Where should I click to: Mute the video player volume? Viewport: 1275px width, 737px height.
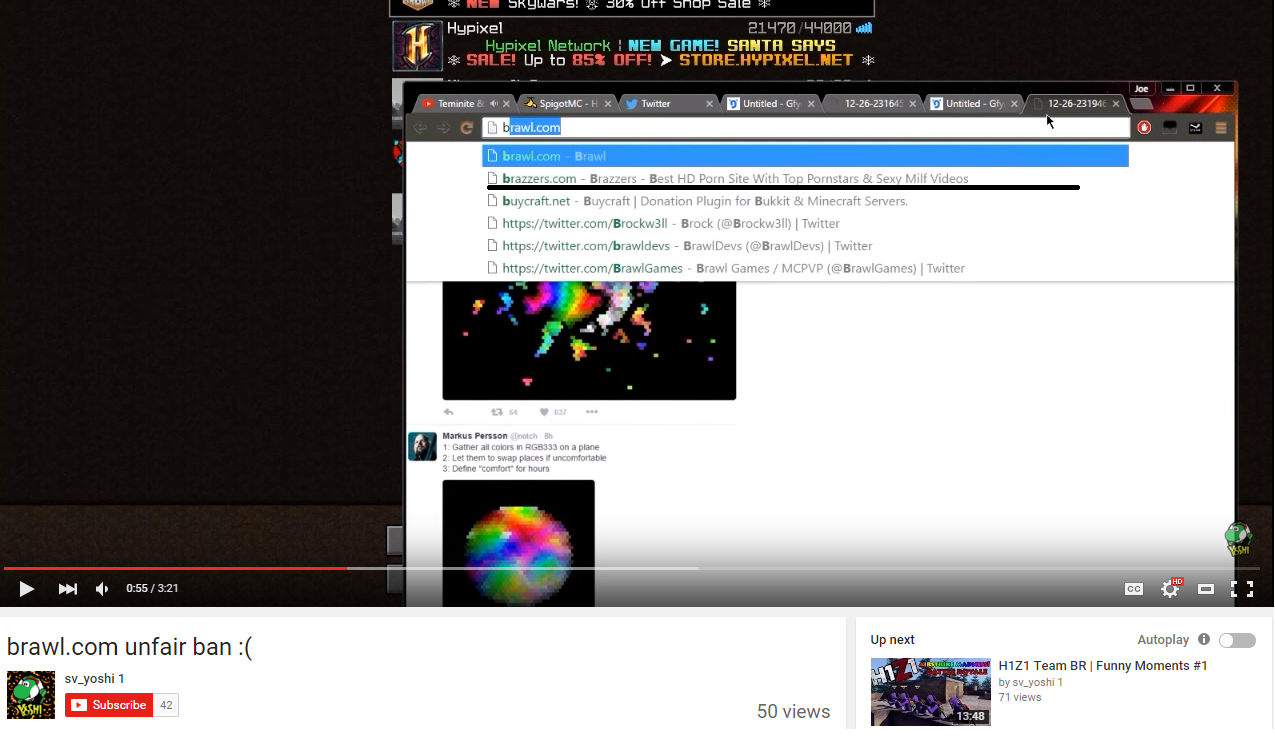pyautogui.click(x=102, y=589)
